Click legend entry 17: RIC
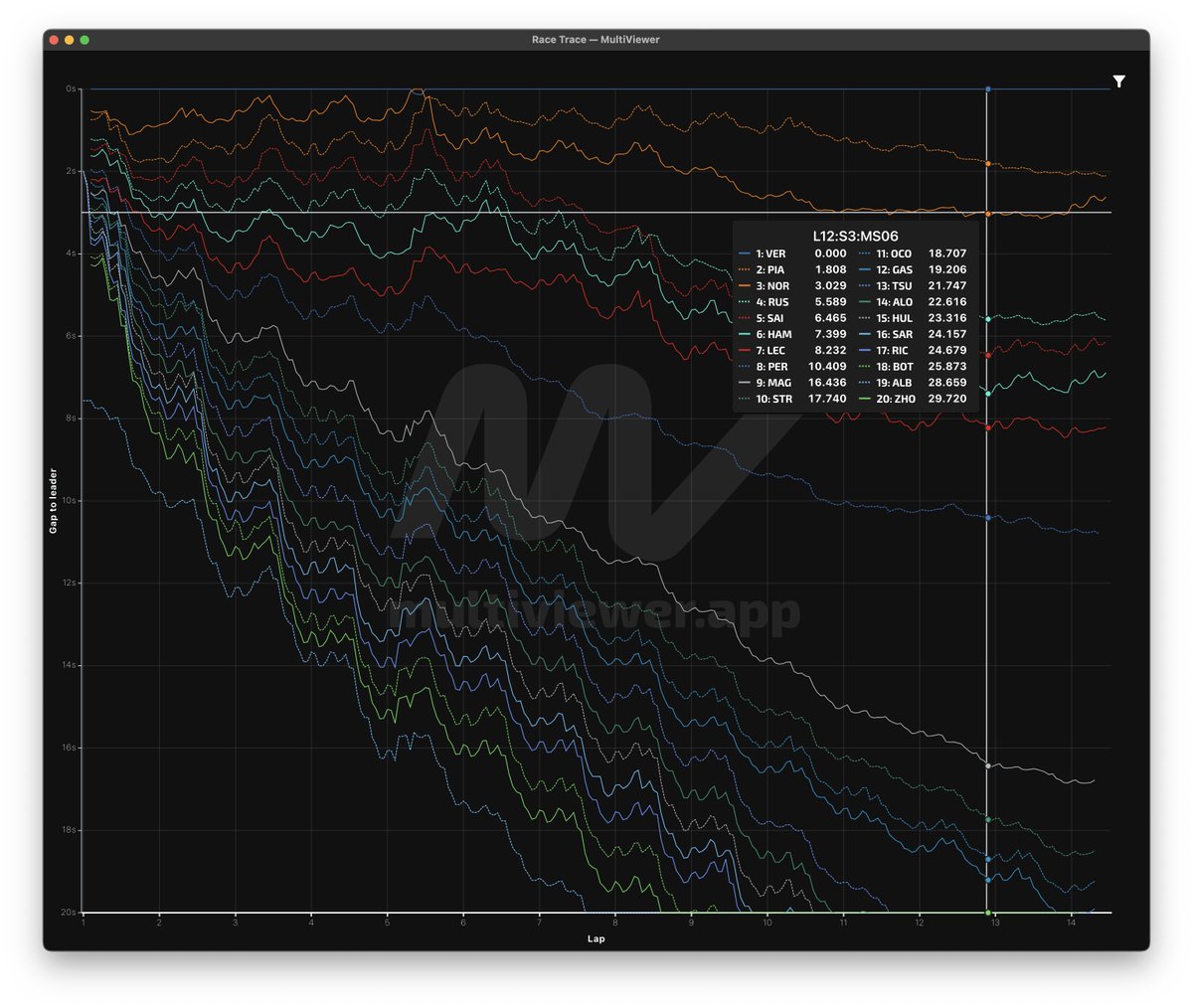This screenshot has width=1193, height=1008. pyautogui.click(x=892, y=351)
